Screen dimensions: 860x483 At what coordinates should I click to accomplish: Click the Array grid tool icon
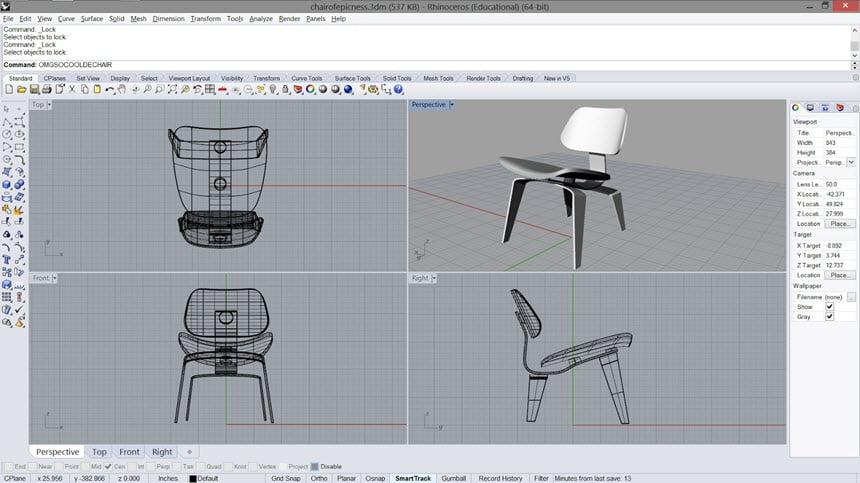coord(7,297)
